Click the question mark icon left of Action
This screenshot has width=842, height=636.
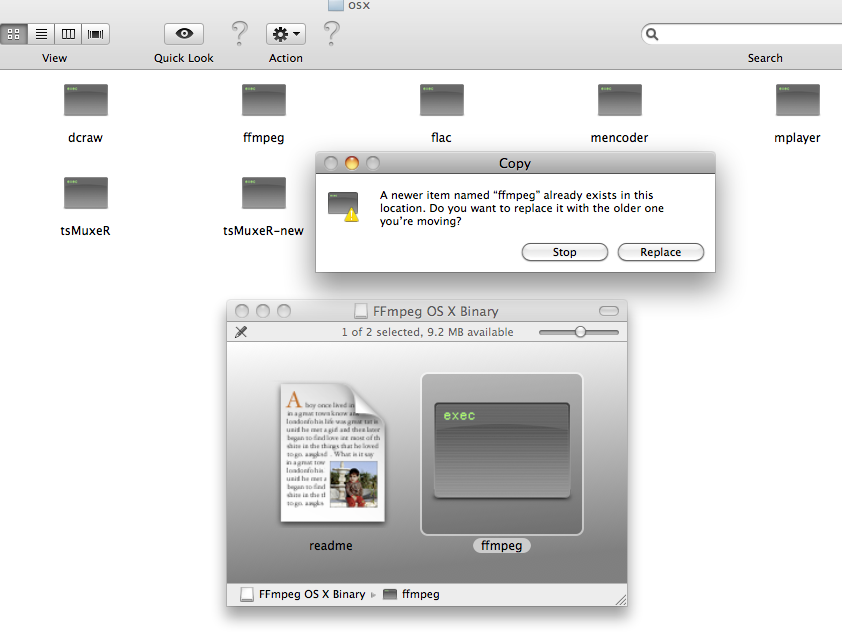coord(239,33)
